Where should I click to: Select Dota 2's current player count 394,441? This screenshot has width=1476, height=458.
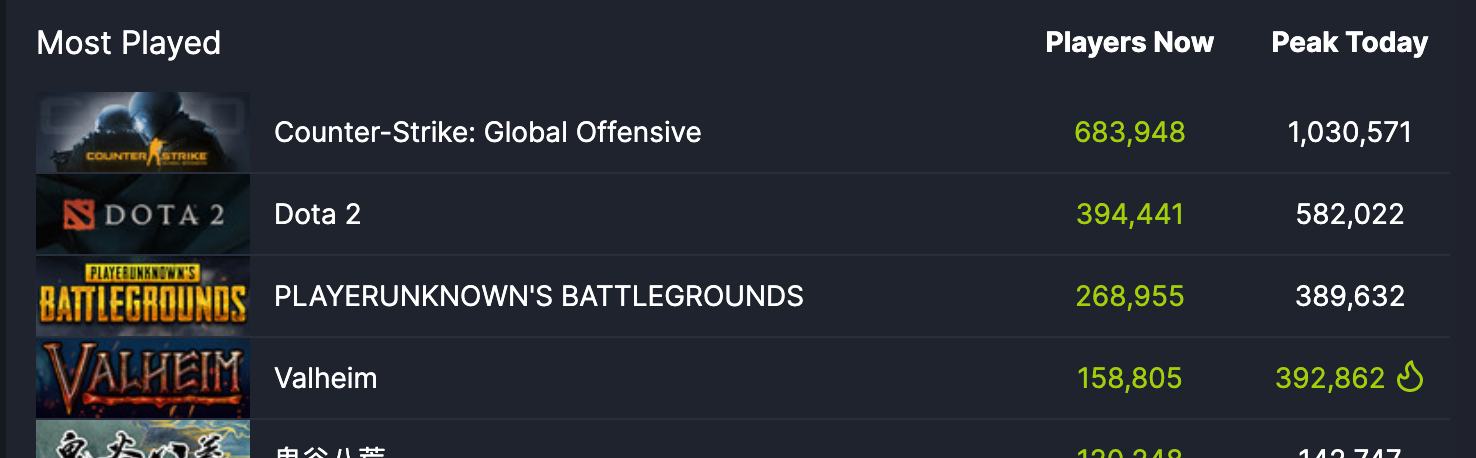coord(1130,214)
